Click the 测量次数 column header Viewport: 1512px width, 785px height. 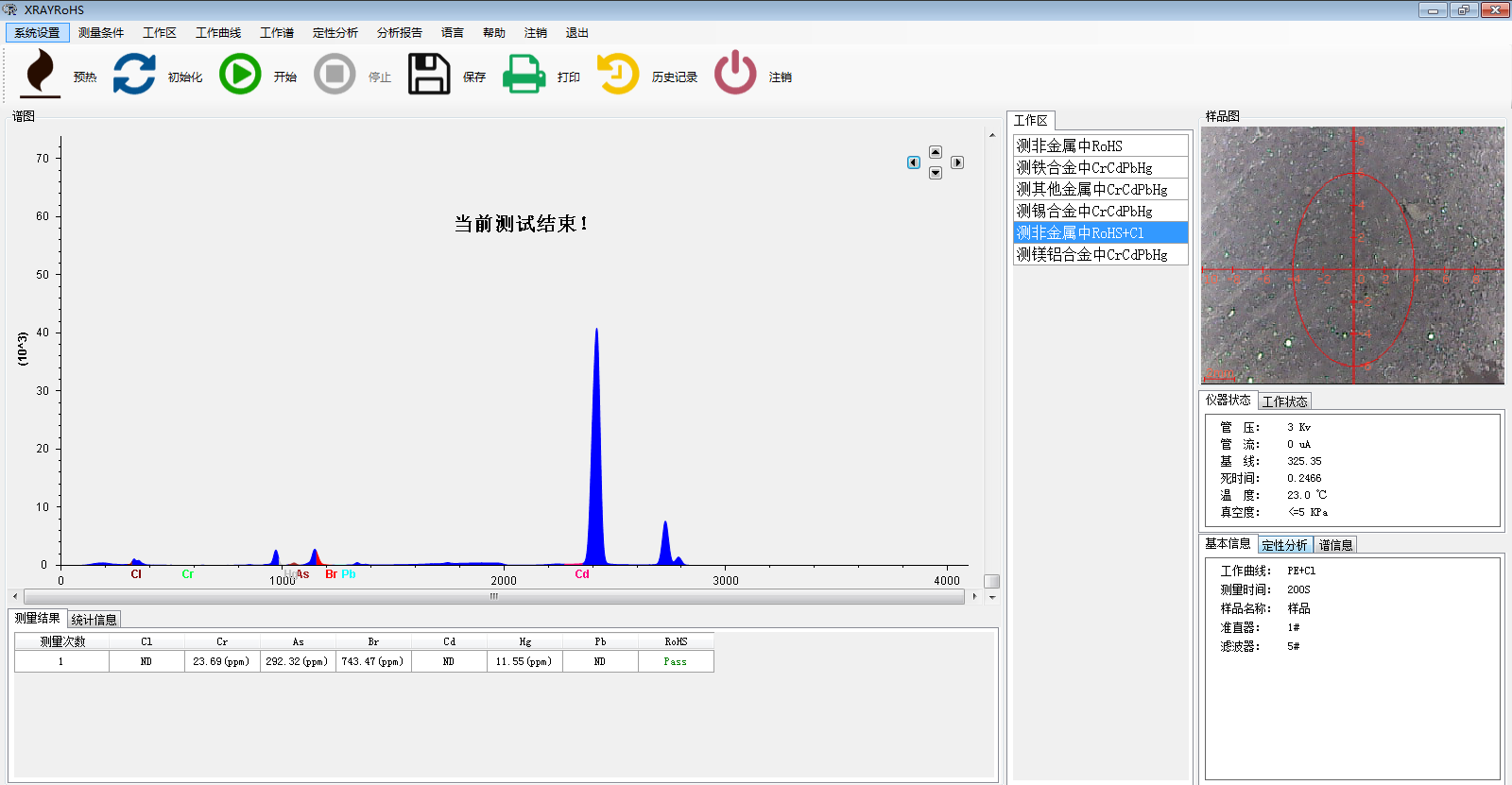[x=62, y=641]
